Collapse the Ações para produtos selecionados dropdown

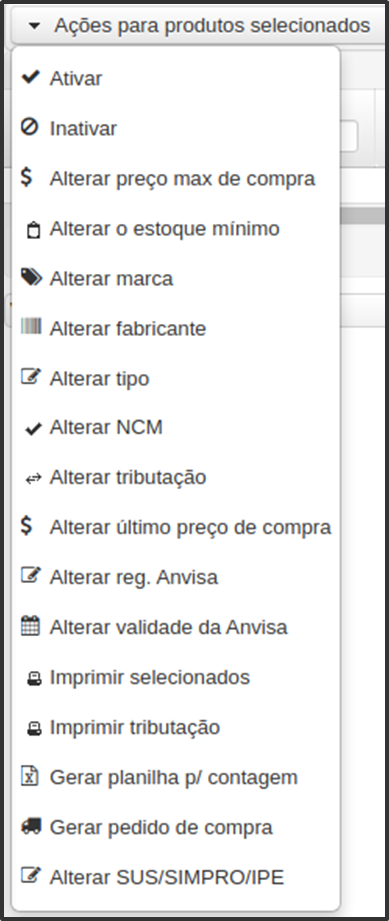pyautogui.click(x=200, y=26)
